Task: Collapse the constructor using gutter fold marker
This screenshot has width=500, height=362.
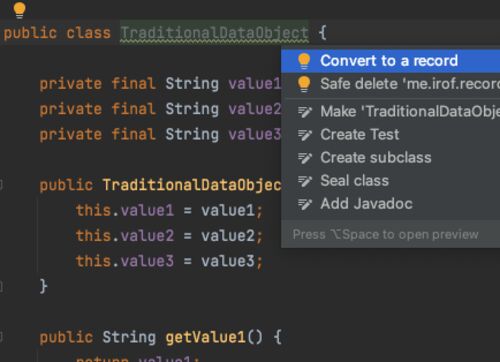Action: 1,184
